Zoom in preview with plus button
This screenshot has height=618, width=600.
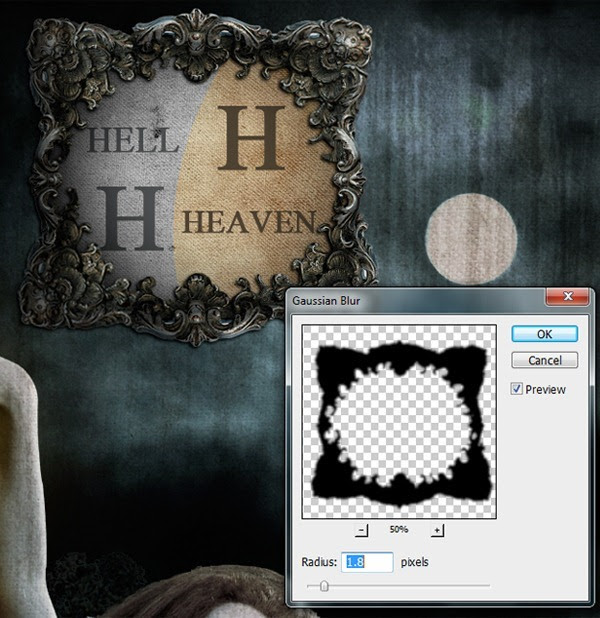click(x=437, y=531)
